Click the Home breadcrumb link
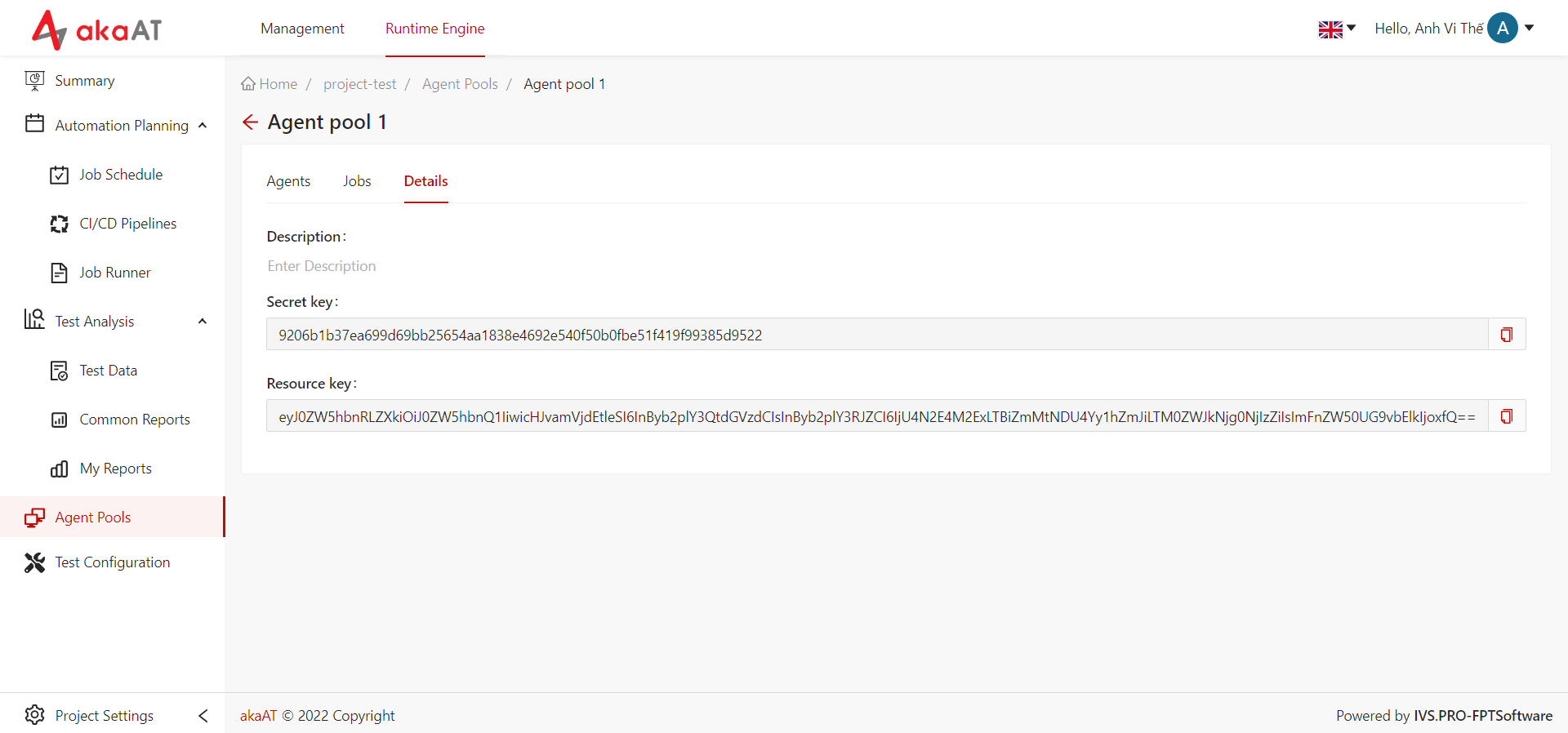The image size is (1568, 733). (278, 84)
